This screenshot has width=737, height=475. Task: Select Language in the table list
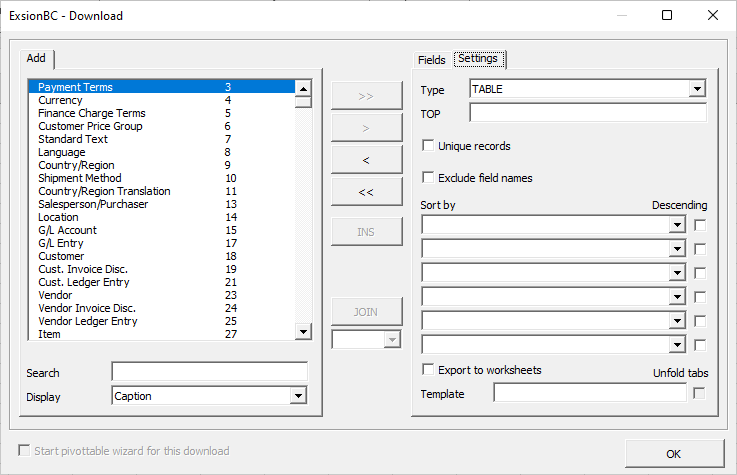coord(161,152)
